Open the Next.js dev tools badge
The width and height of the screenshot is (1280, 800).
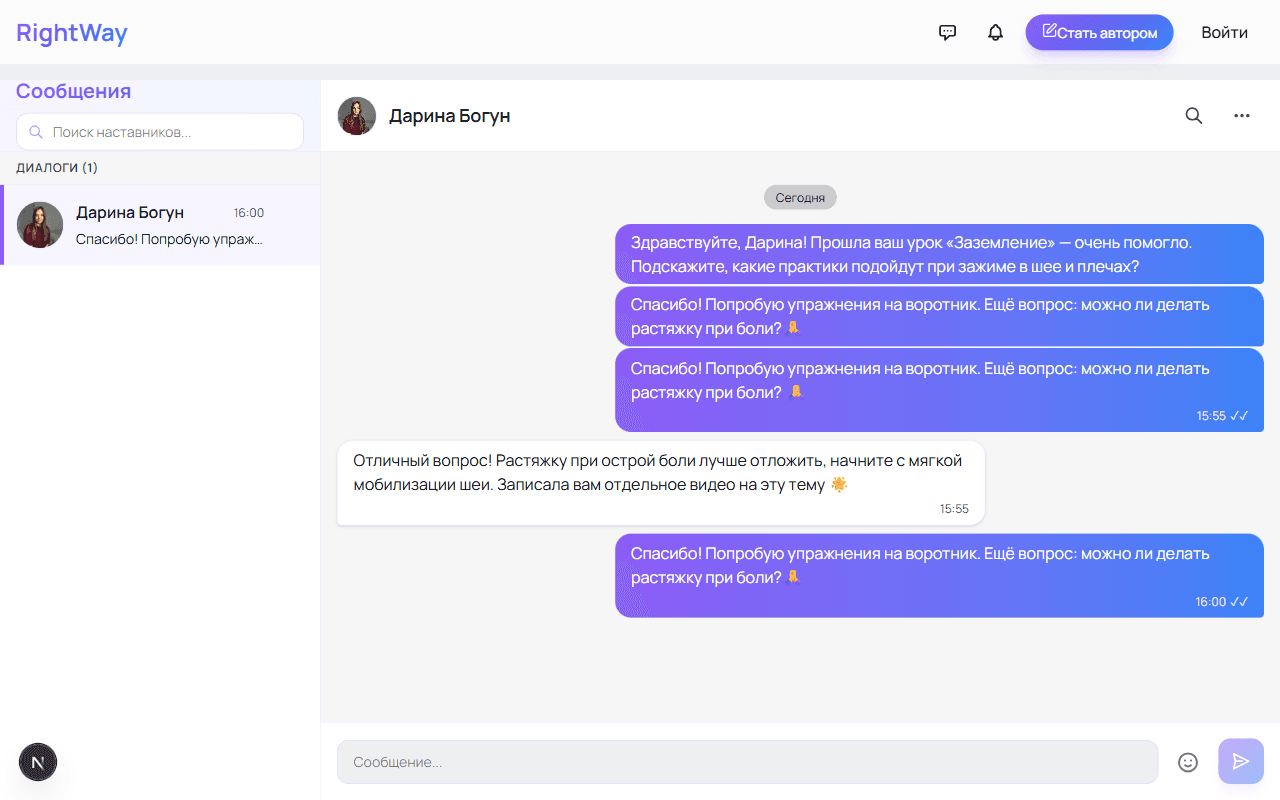38,762
